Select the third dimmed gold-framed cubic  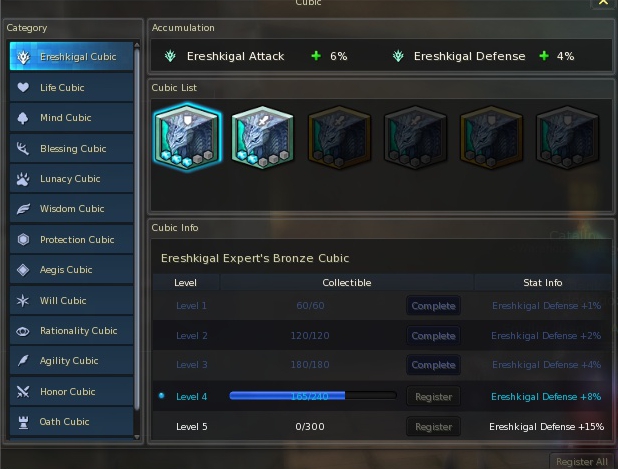point(339,138)
